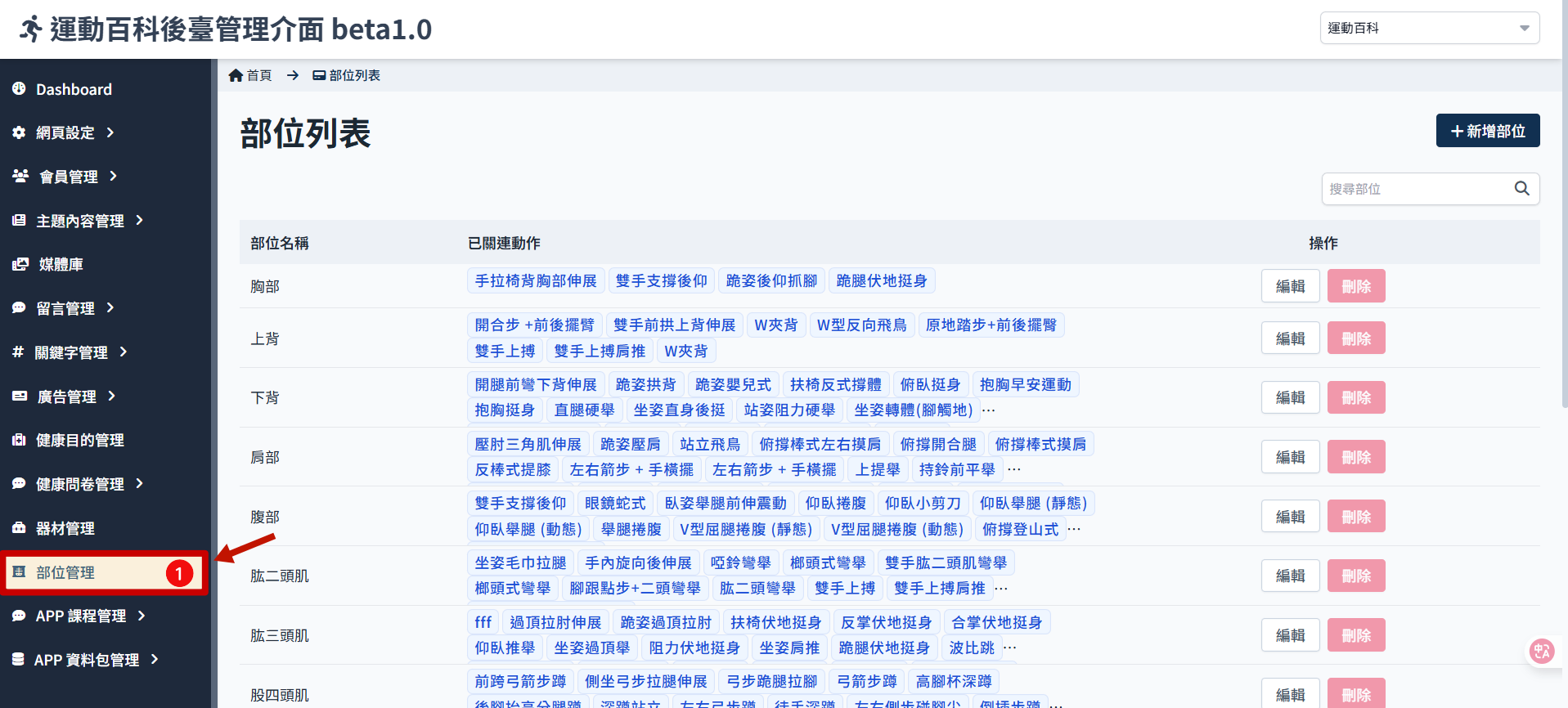Click the 廣告管理 card icon
Image resolution: width=1568 pixels, height=708 pixels.
pos(20,396)
